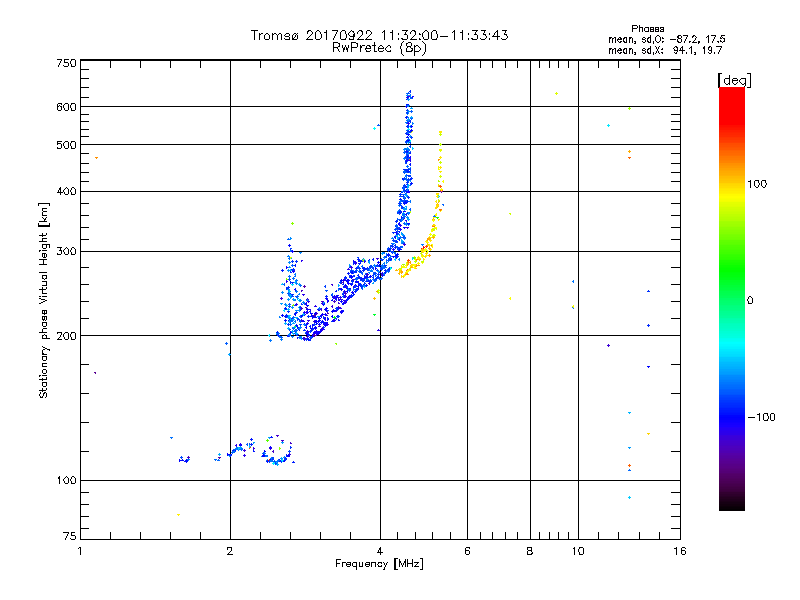The height and width of the screenshot is (600, 800).
Task: Click the 'Phases' header label
Action: [x=647, y=29]
